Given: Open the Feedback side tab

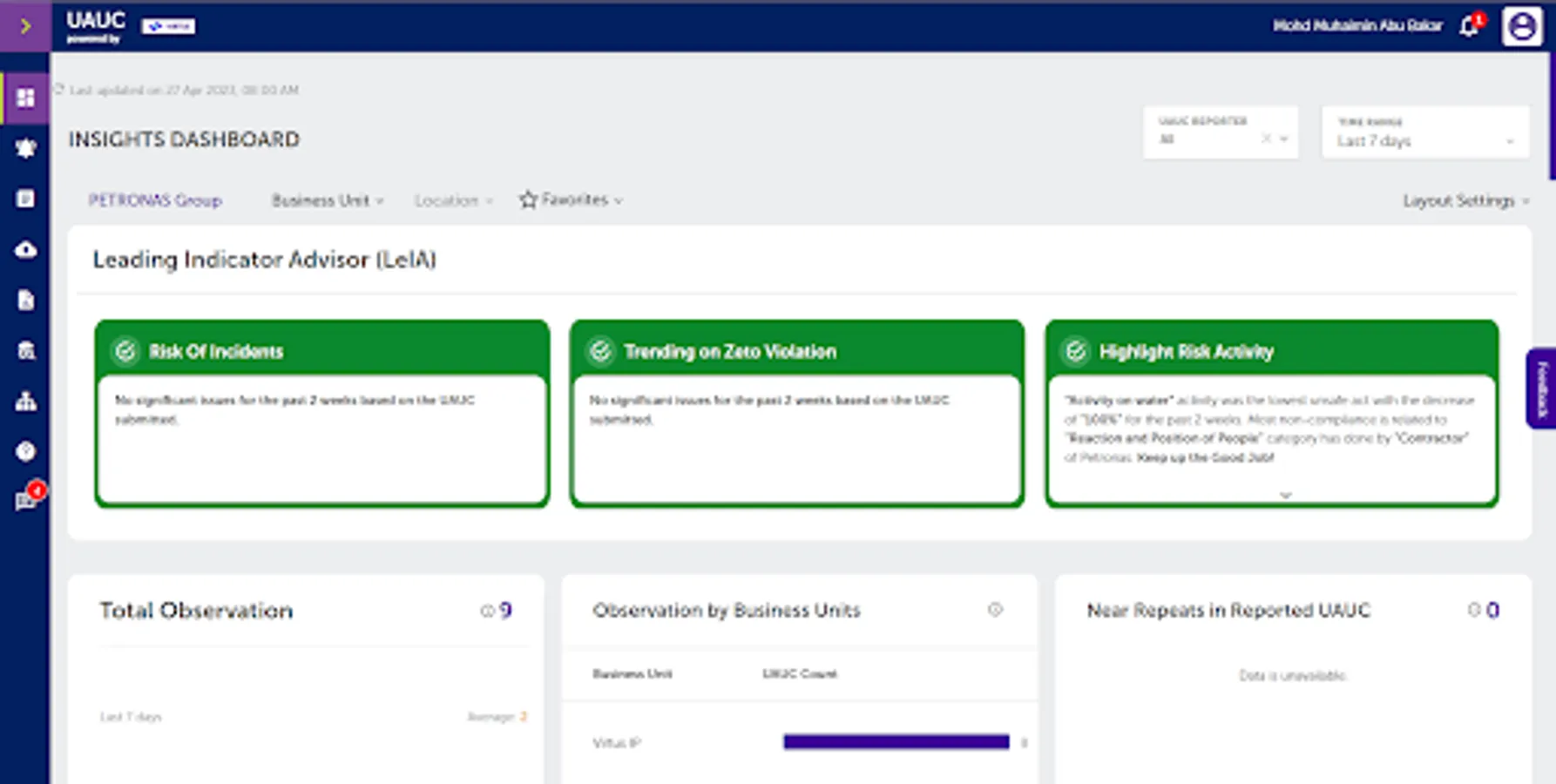Looking at the screenshot, I should [1540, 389].
